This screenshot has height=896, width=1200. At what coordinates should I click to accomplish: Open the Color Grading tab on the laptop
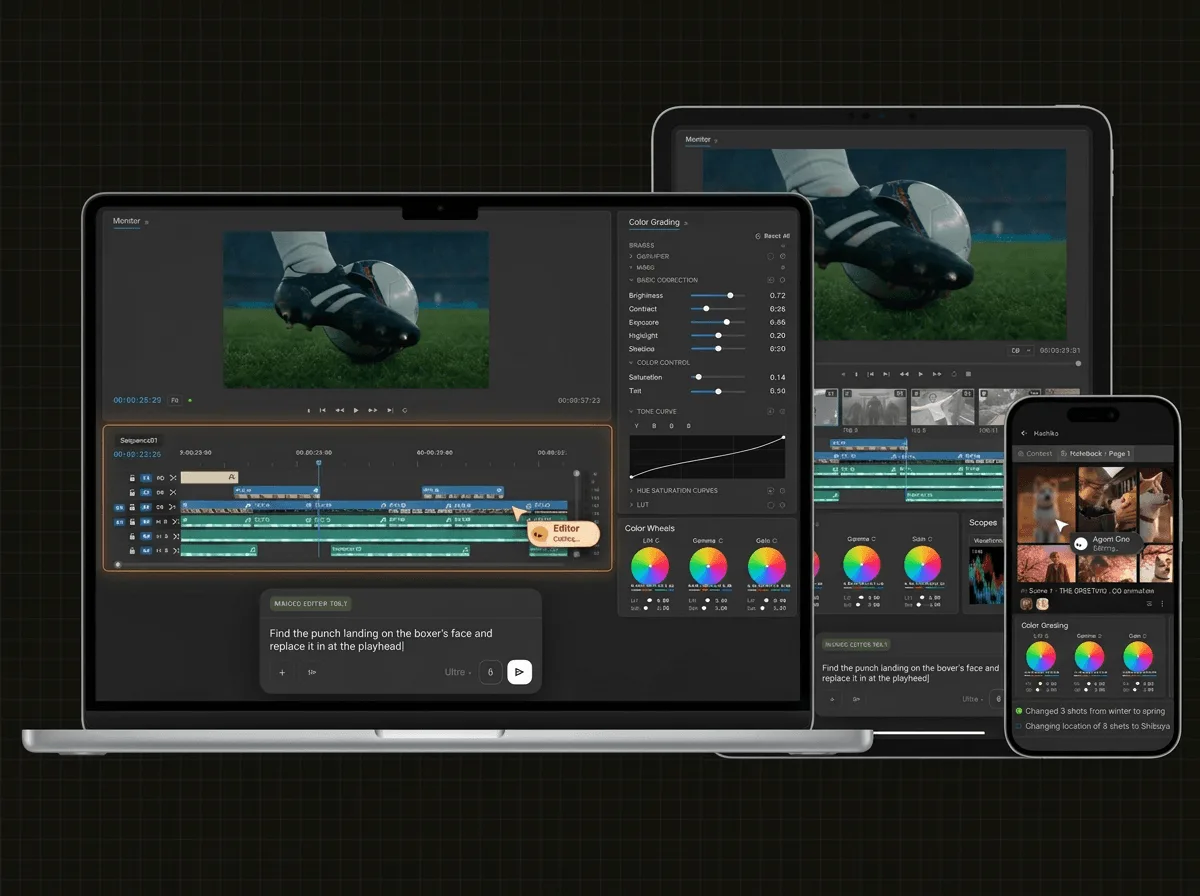coord(654,222)
